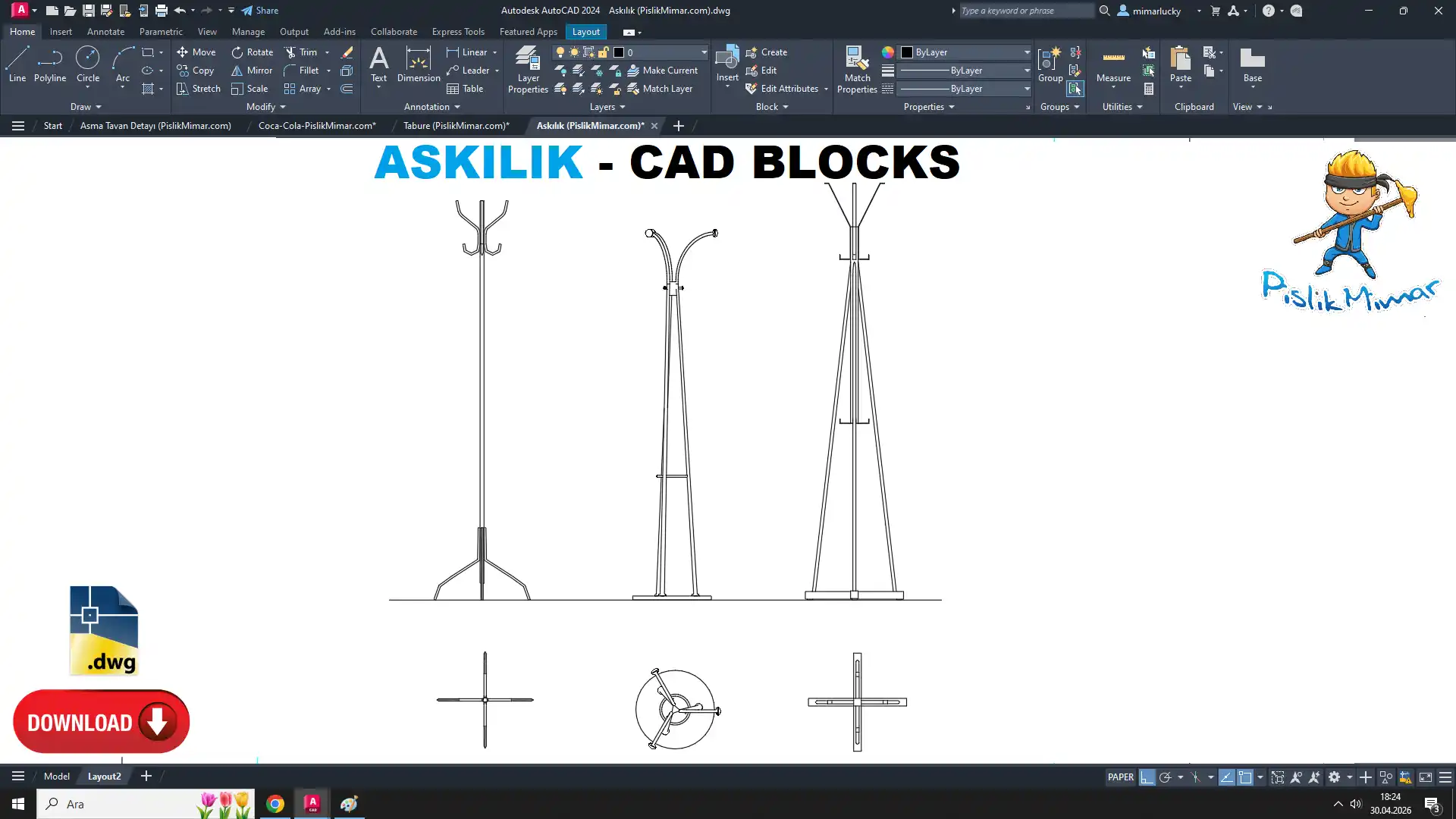Open the Annotate ribbon tab

pos(105,32)
